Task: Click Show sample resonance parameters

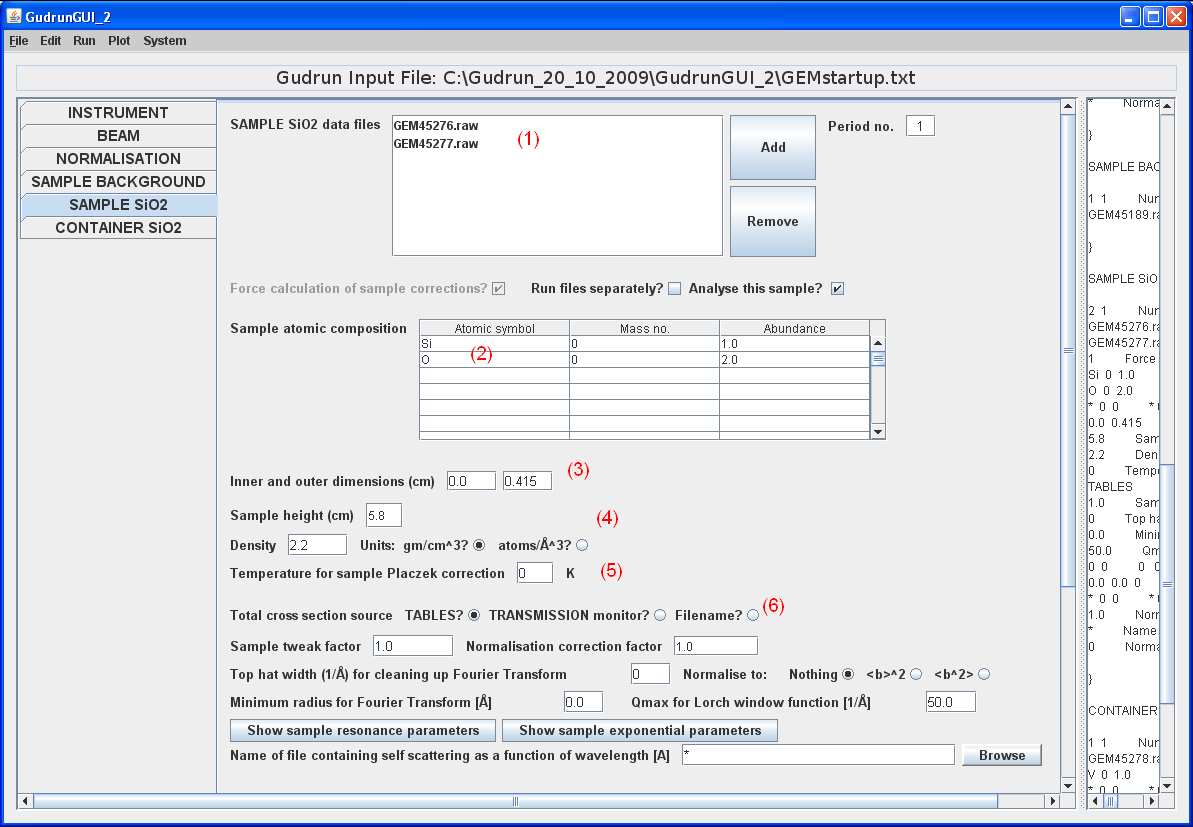Action: click(x=362, y=730)
